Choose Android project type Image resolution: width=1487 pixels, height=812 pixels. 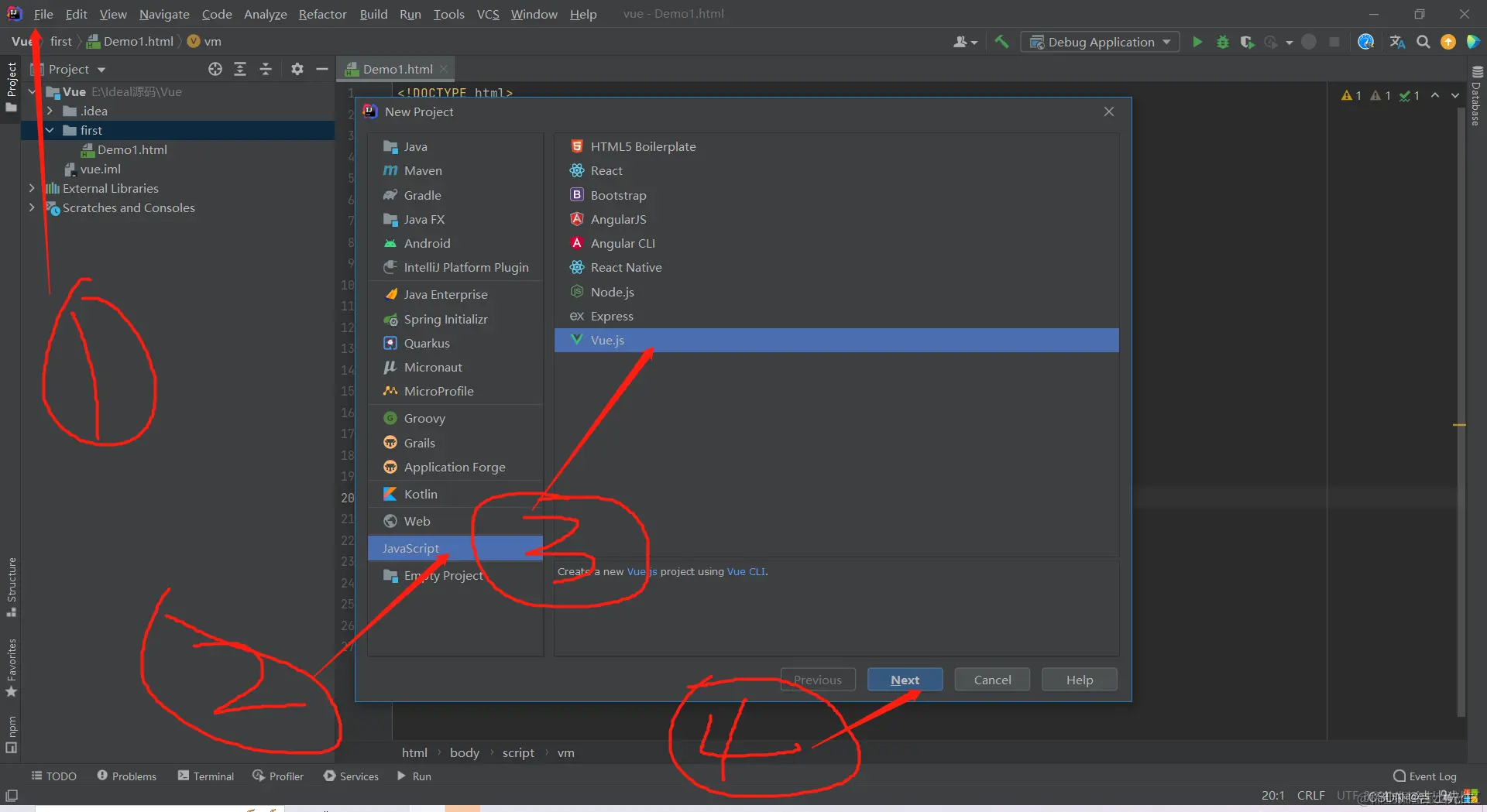coord(455,243)
